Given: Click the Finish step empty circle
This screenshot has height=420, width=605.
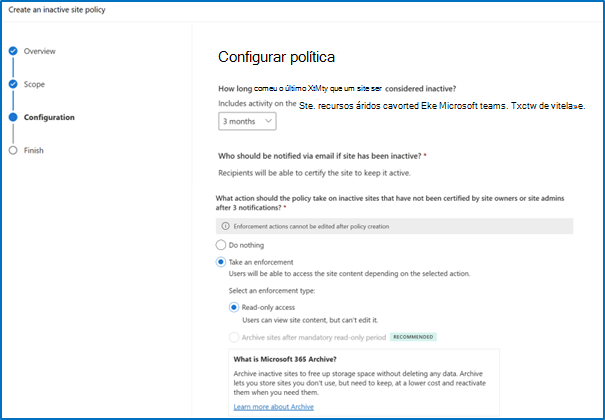Looking at the screenshot, I should [13, 150].
